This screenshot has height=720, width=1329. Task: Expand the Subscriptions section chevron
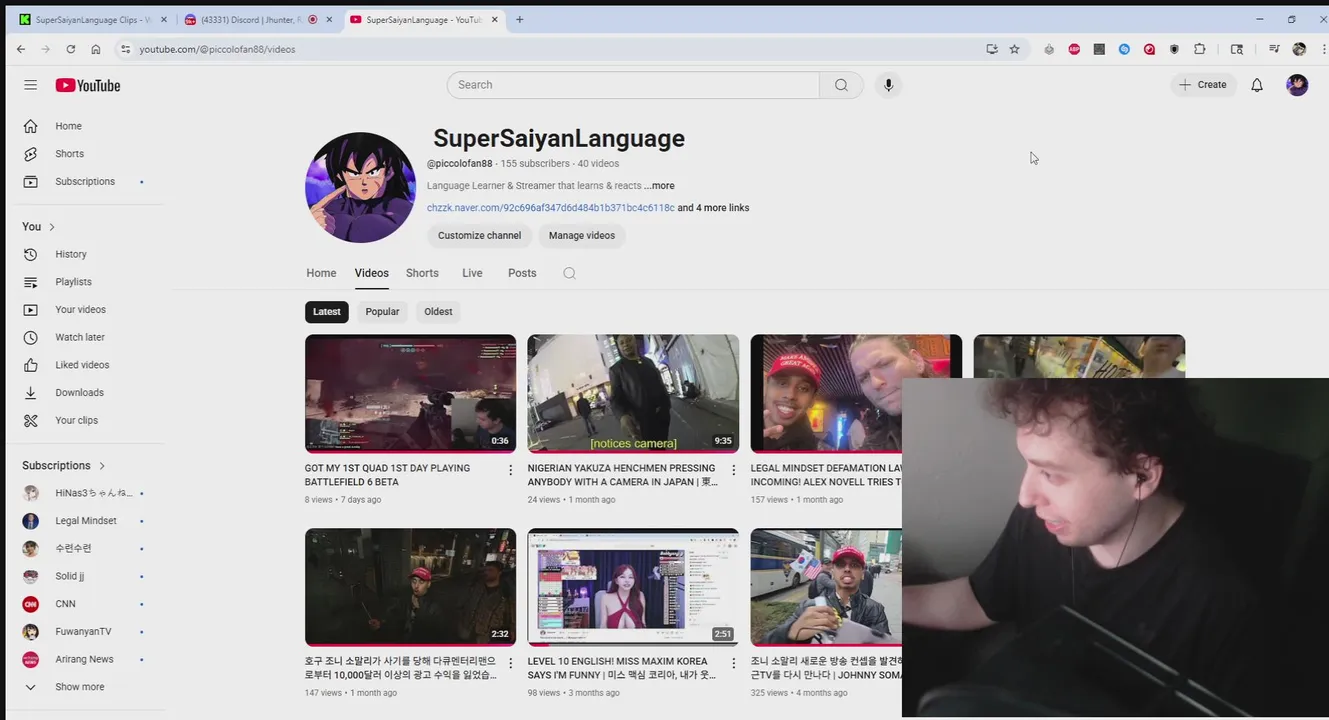[x=102, y=466]
